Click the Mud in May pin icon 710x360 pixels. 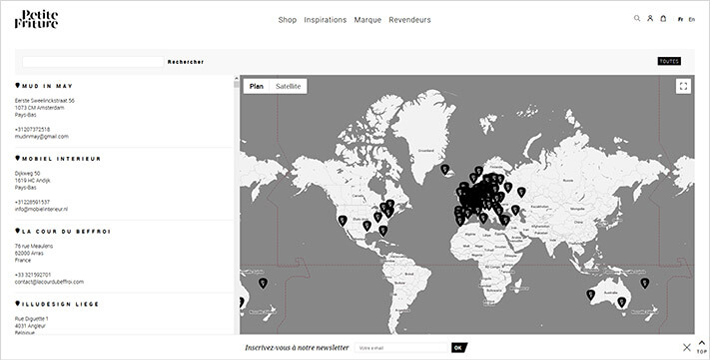[x=18, y=85]
